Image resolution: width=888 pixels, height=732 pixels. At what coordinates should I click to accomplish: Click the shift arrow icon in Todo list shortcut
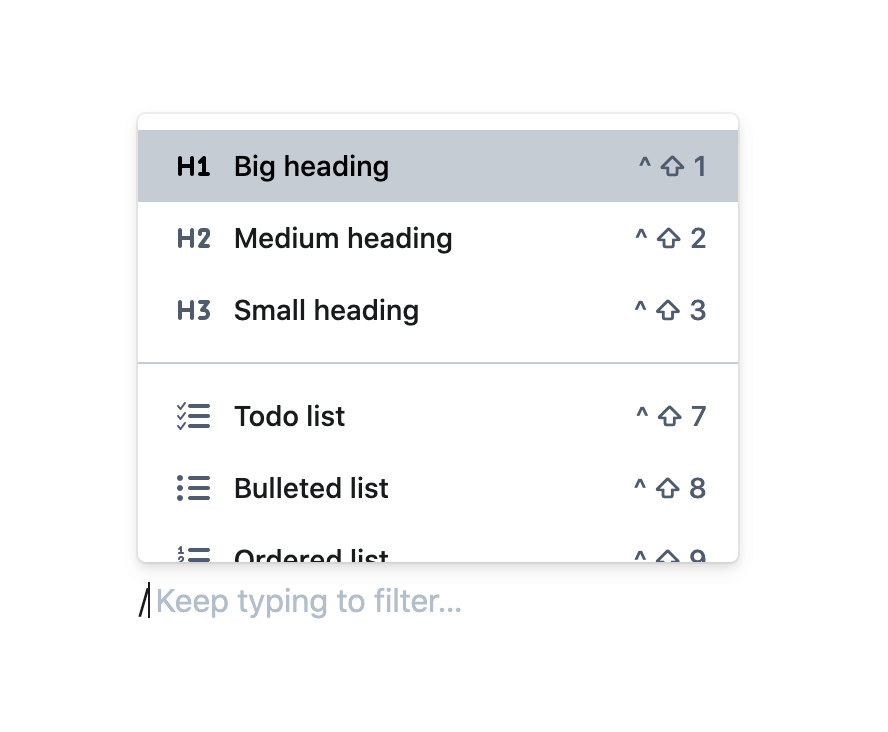point(669,416)
